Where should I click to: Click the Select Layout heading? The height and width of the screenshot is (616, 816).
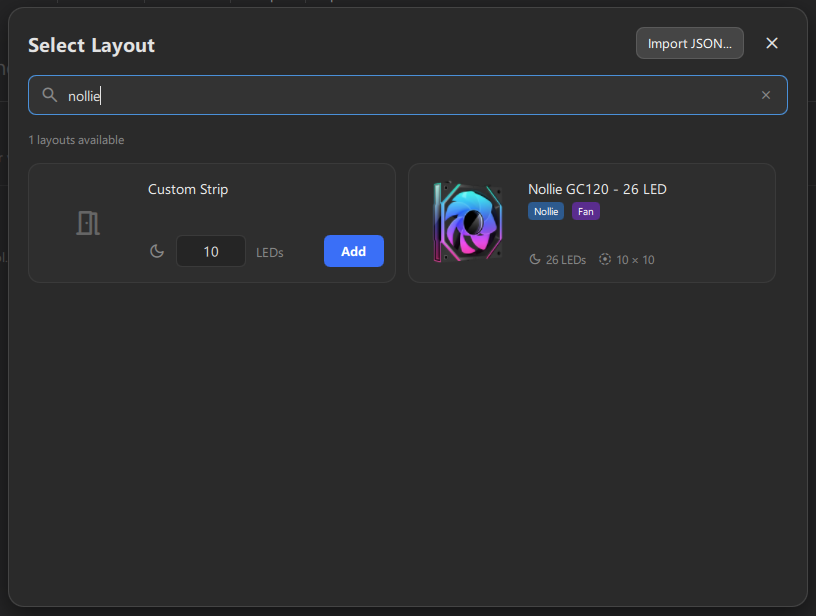(x=92, y=45)
